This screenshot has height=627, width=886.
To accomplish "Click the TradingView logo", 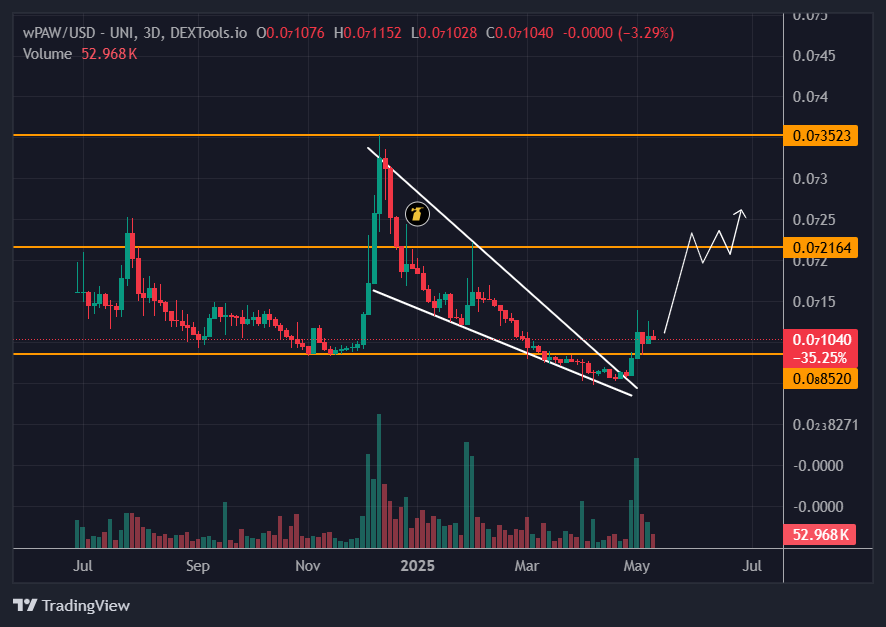I will click(x=71, y=606).
